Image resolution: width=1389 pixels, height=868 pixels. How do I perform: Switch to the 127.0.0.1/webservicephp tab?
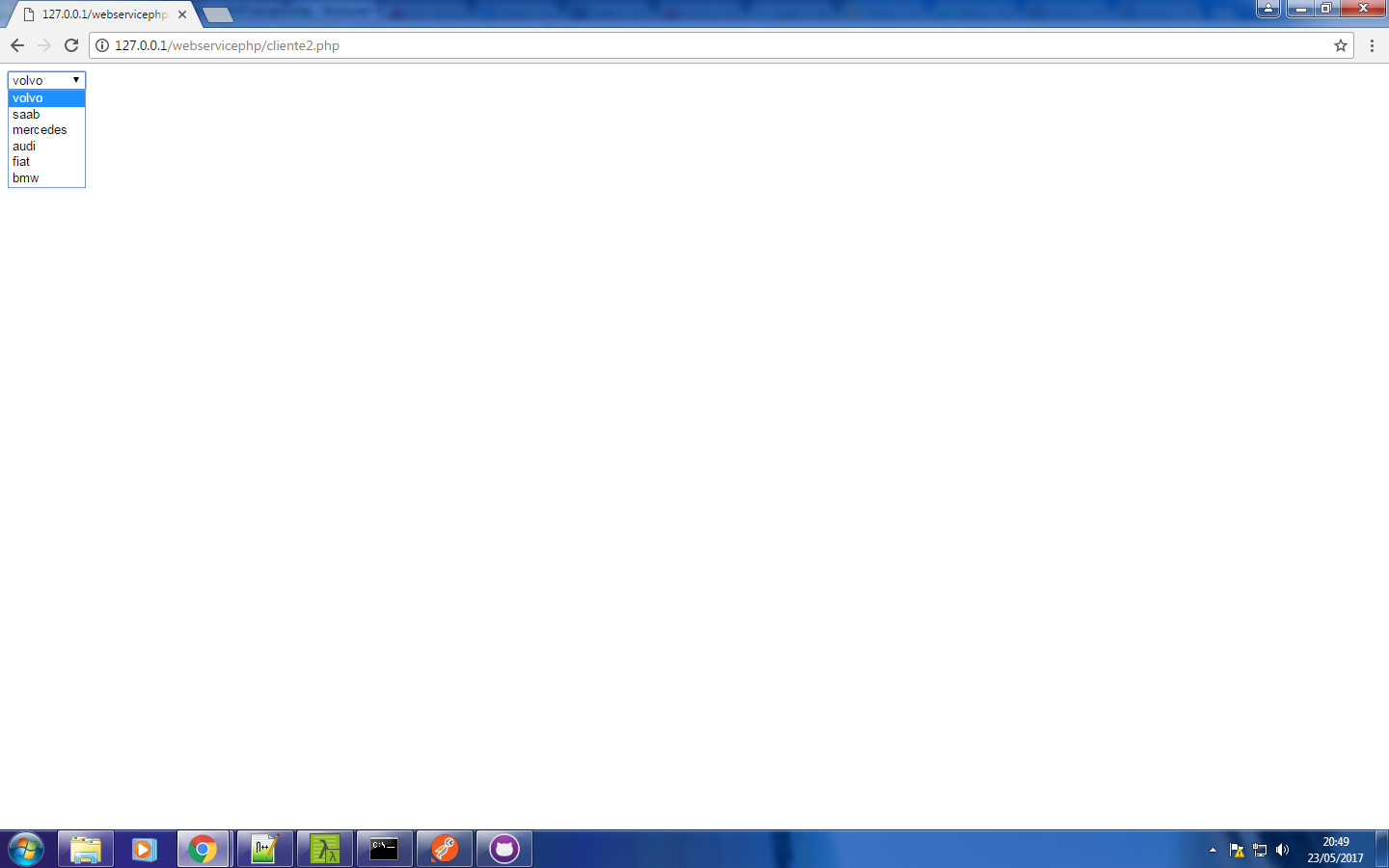(104, 14)
